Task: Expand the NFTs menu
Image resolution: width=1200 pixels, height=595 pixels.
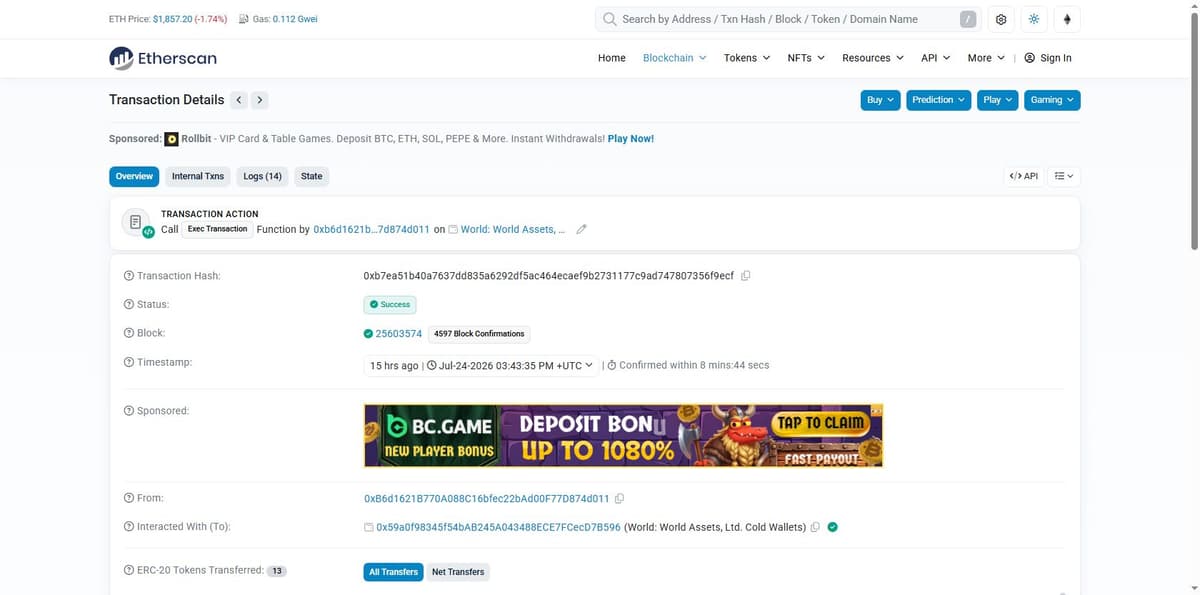Action: coord(806,58)
